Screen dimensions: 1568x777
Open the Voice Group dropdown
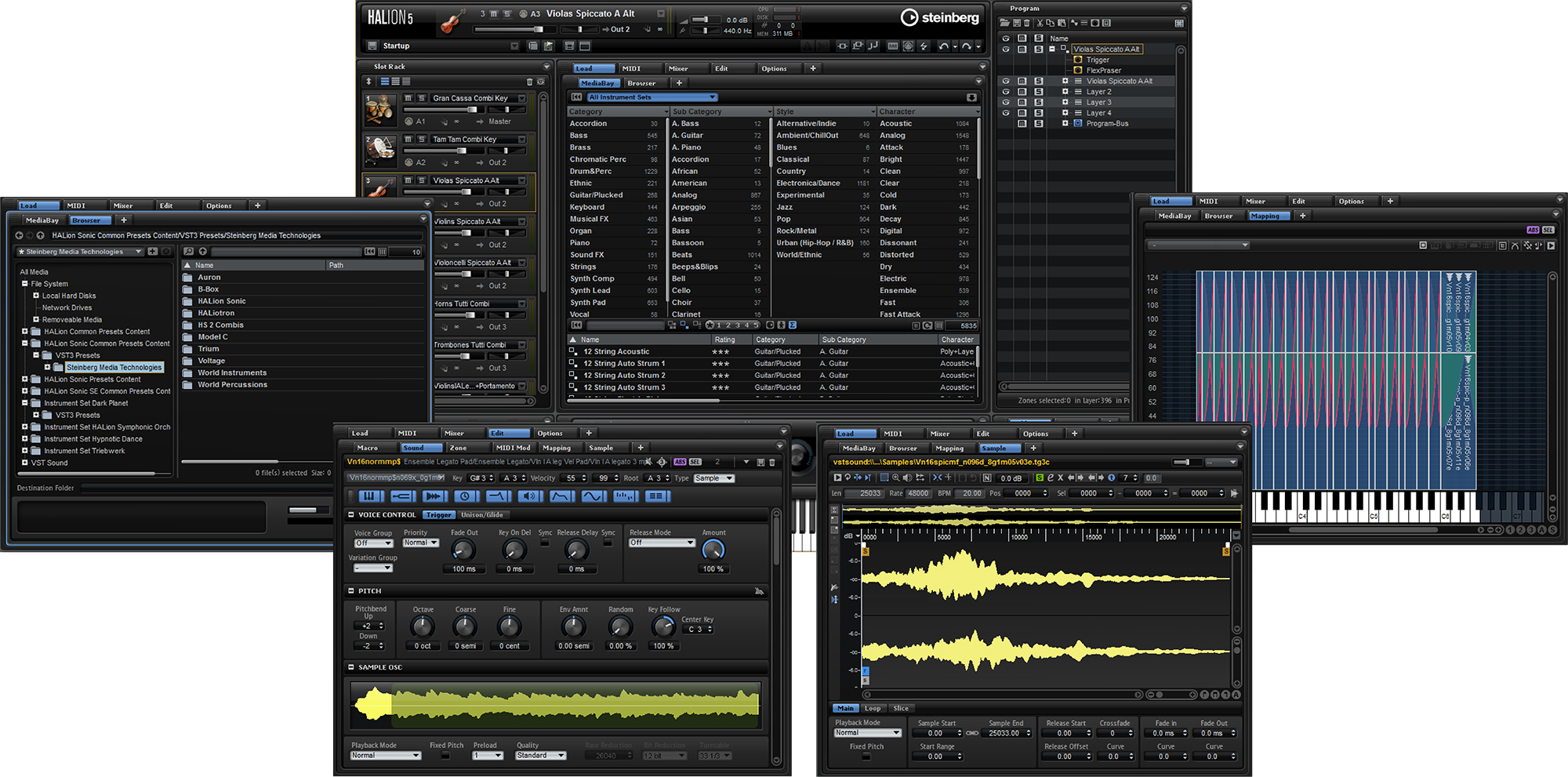[x=373, y=543]
